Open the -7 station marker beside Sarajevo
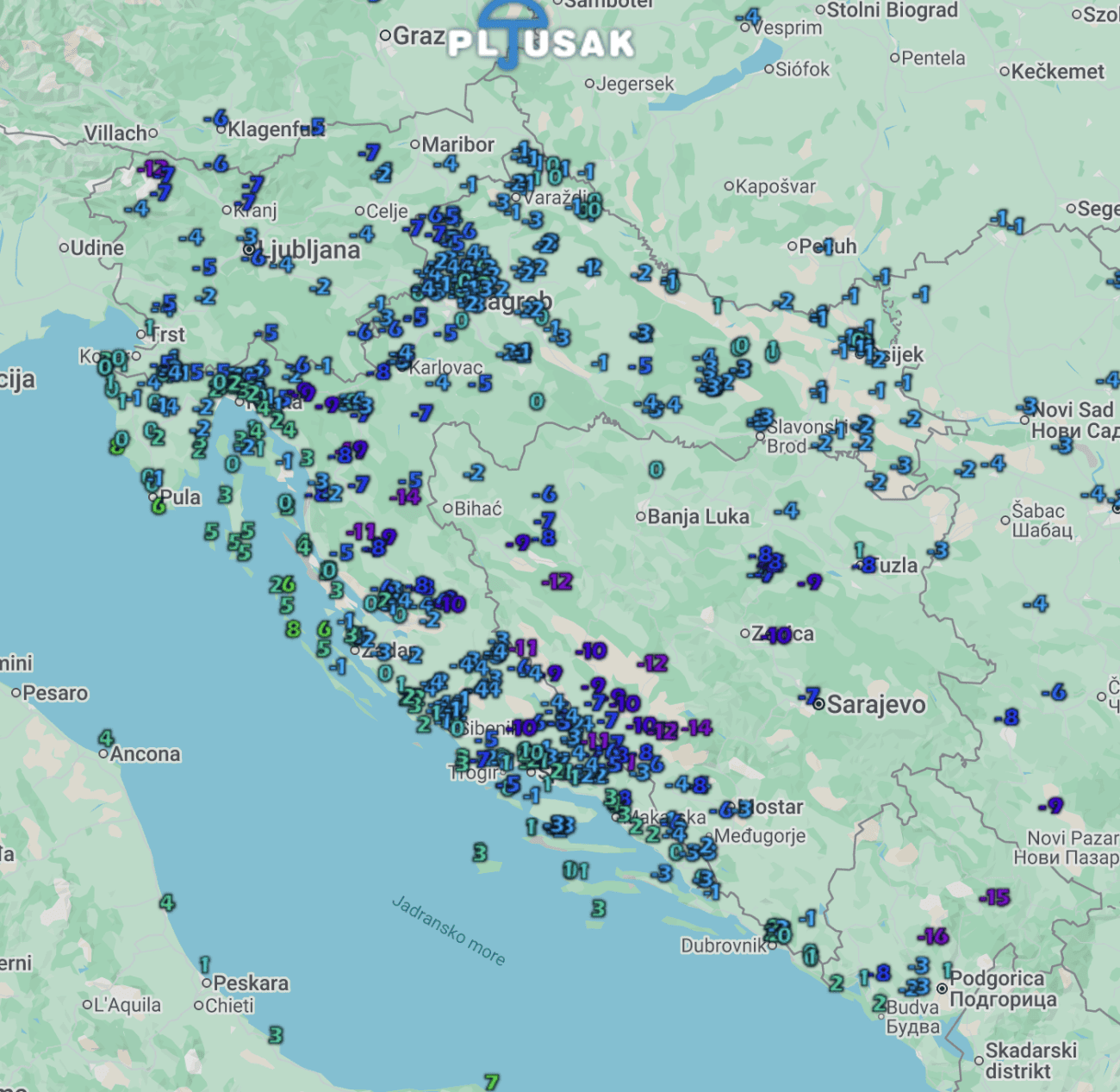This screenshot has width=1120, height=1092. (x=808, y=696)
